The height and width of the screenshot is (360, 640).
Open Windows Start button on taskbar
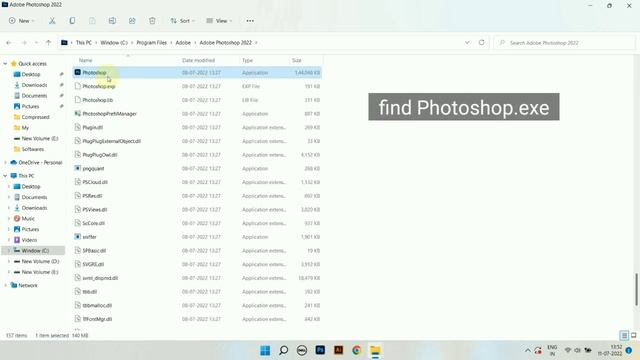click(x=265, y=351)
